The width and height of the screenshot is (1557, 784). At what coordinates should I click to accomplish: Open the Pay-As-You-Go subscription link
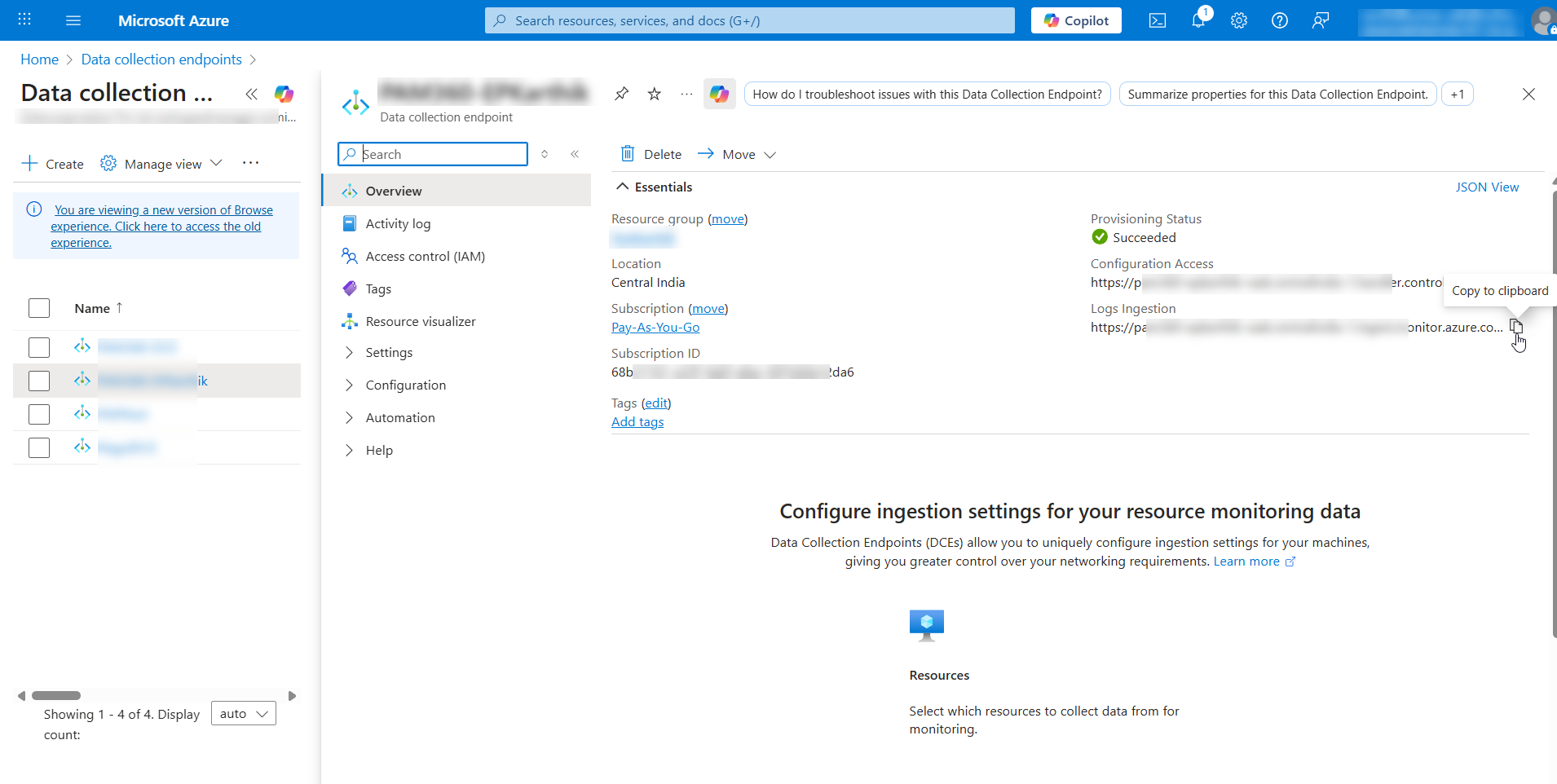click(655, 327)
